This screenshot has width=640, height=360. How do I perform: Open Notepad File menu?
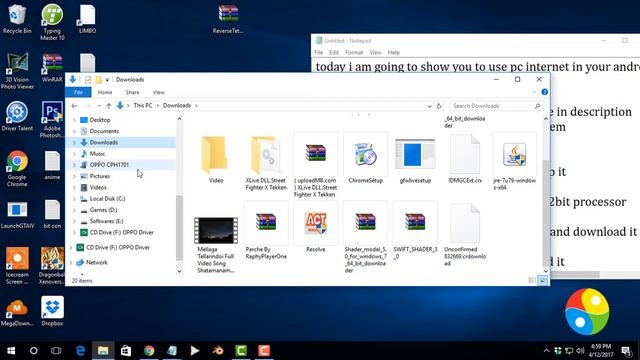pyautogui.click(x=318, y=52)
